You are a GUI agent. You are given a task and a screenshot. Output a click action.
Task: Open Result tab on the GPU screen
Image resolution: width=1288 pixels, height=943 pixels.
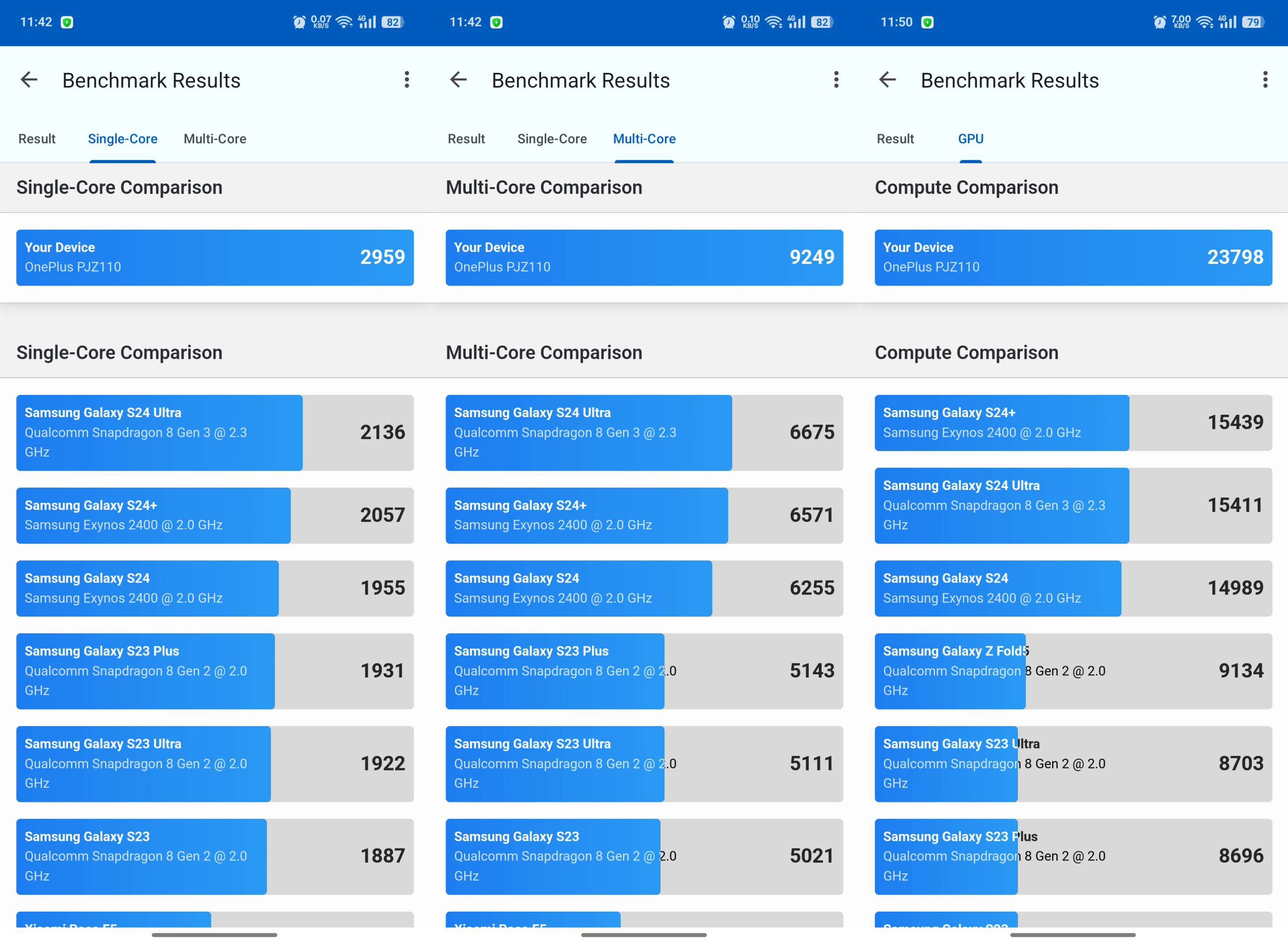tap(895, 139)
